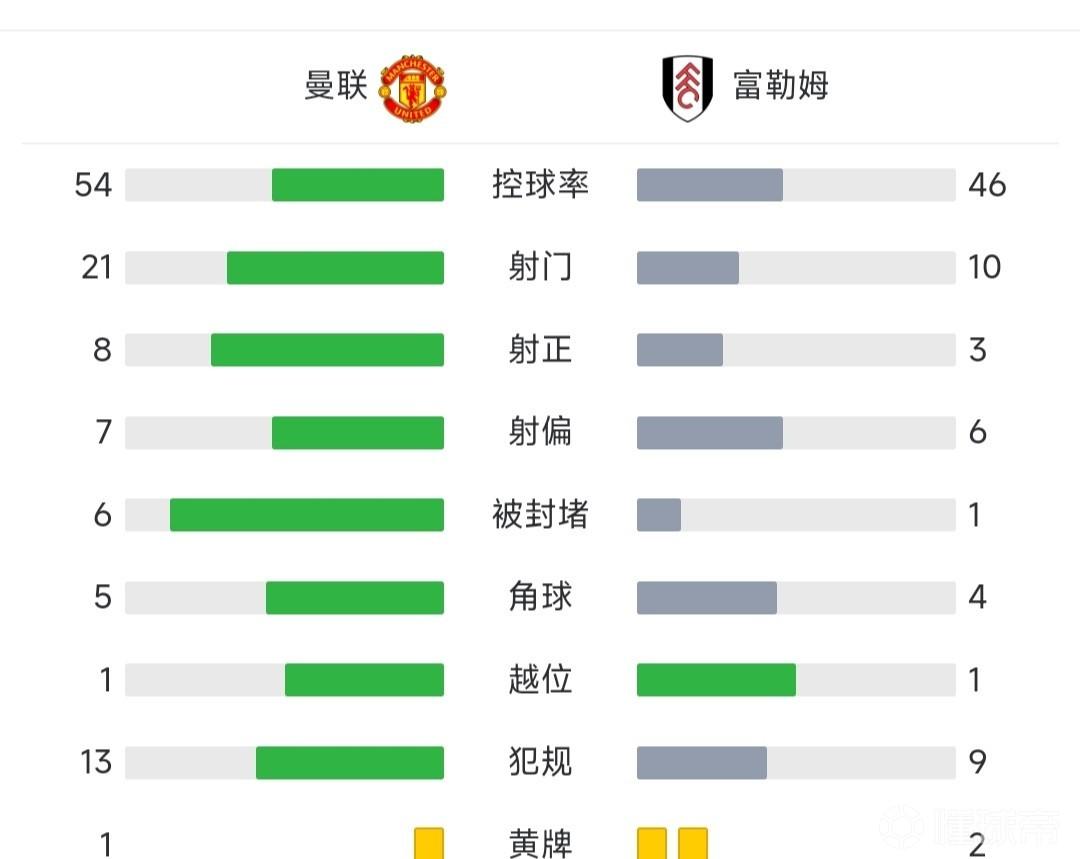Click Fulham's right yellow card icon

click(x=692, y=843)
